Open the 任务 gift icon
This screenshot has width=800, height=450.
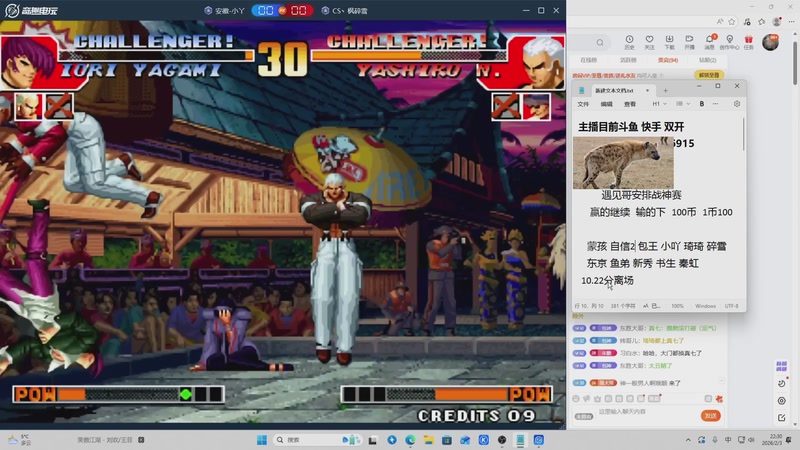click(748, 42)
